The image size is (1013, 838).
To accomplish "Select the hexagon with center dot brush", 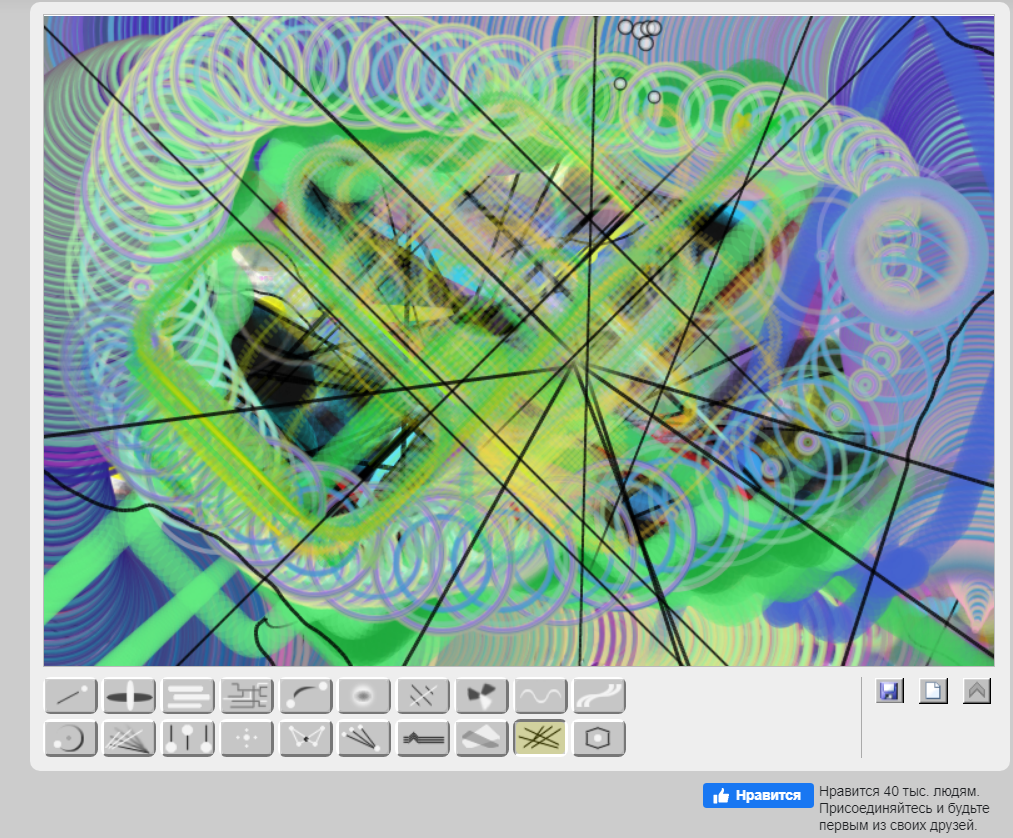I will pyautogui.click(x=599, y=738).
